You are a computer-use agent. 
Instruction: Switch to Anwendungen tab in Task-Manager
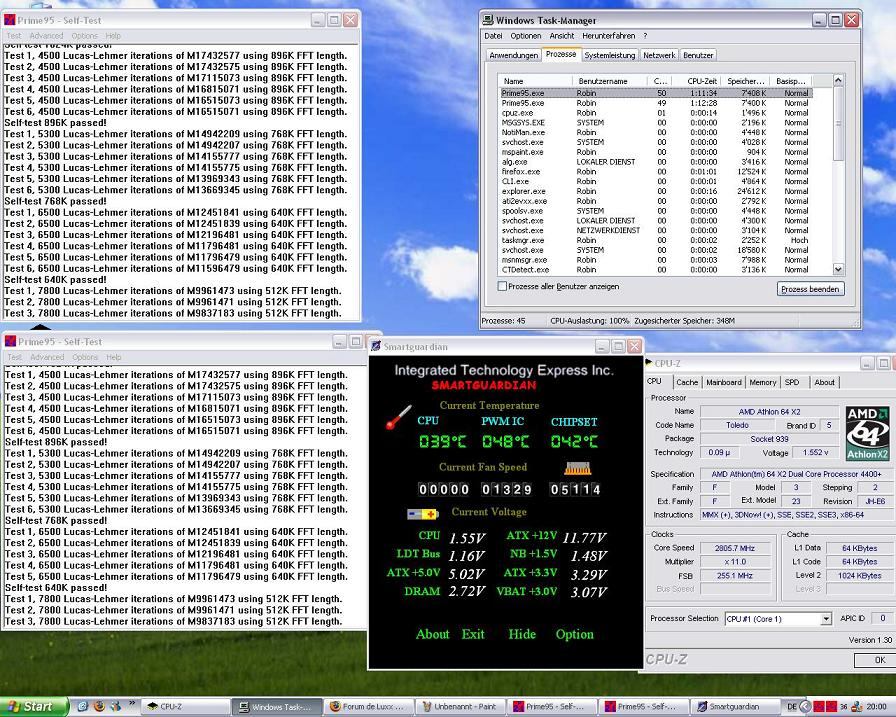pos(514,55)
